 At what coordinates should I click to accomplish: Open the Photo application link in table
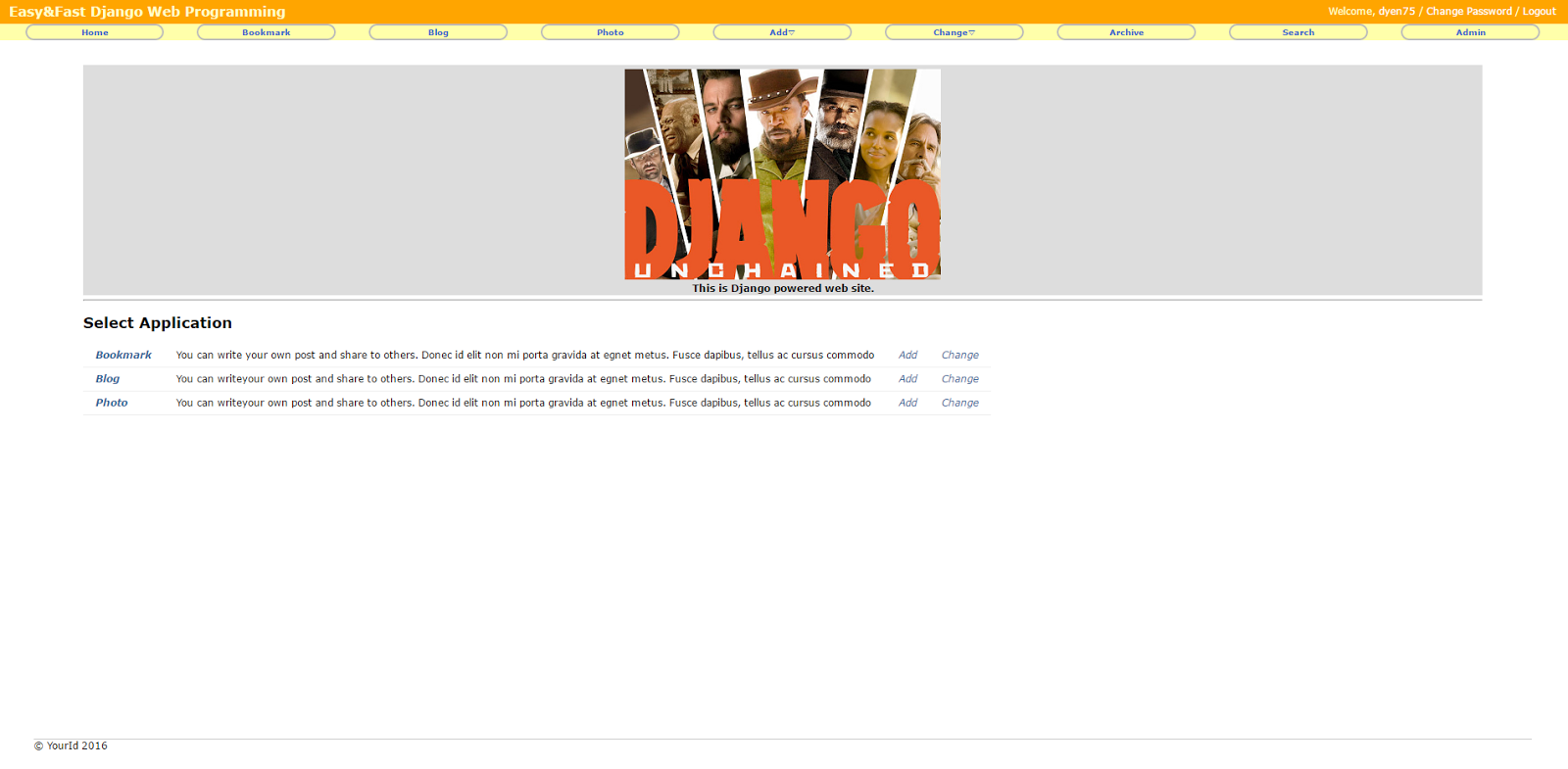112,403
